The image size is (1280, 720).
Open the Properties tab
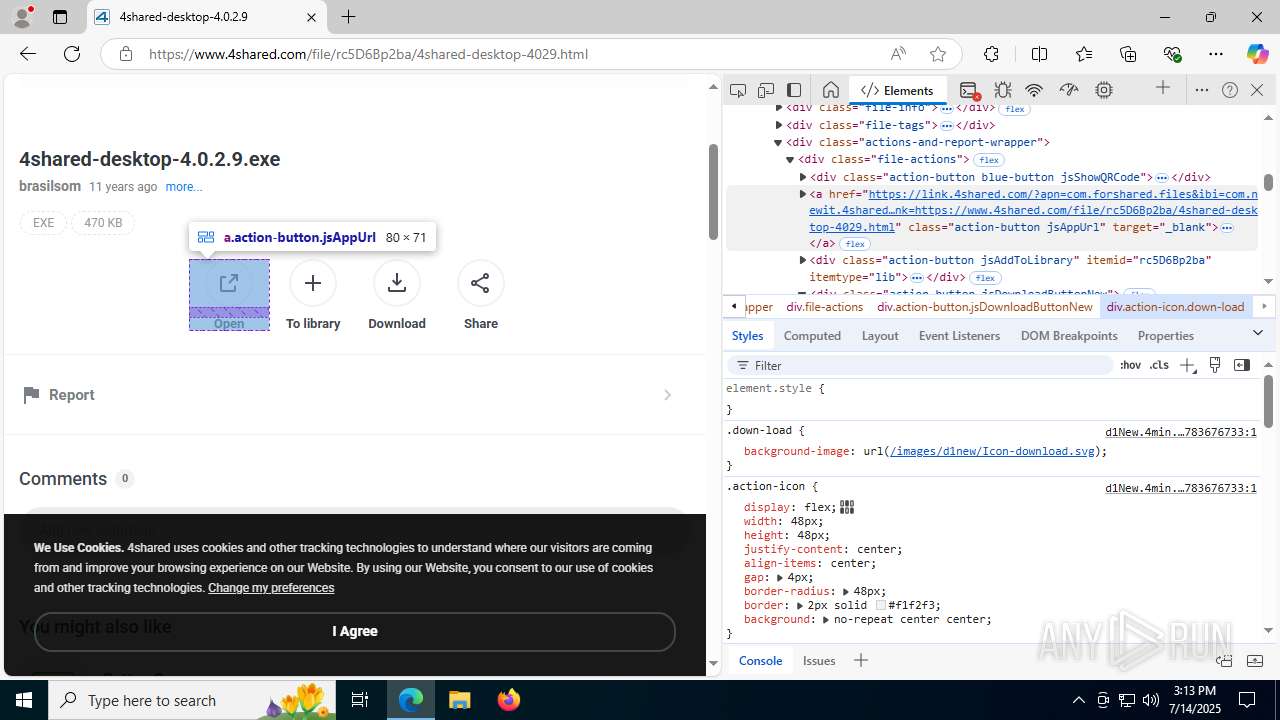click(1166, 336)
